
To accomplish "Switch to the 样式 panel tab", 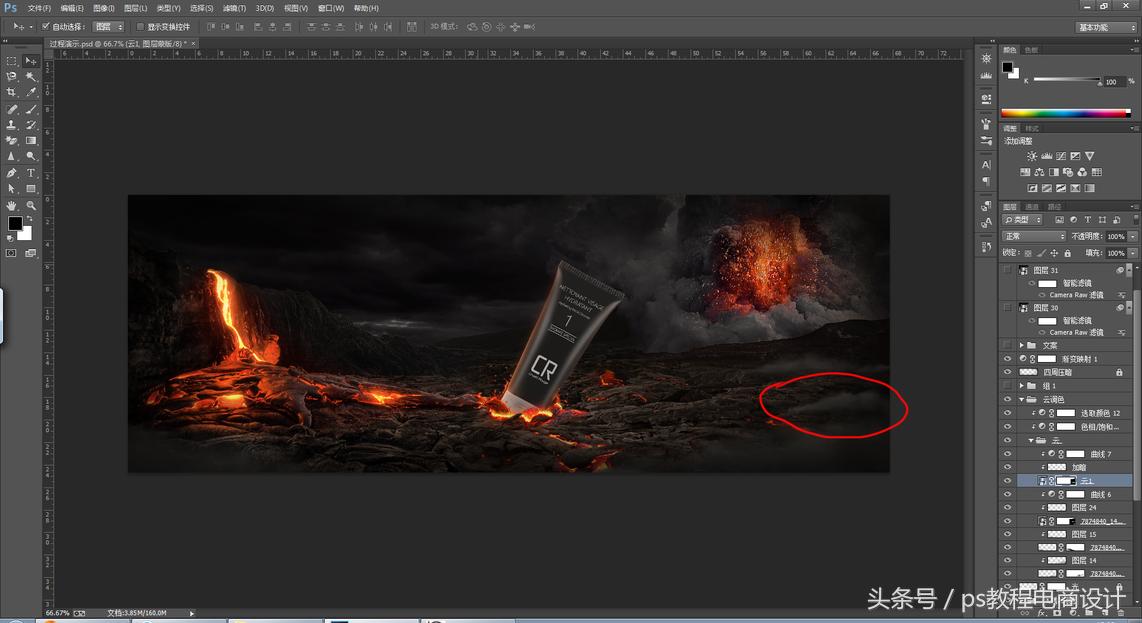I will tap(1032, 128).
